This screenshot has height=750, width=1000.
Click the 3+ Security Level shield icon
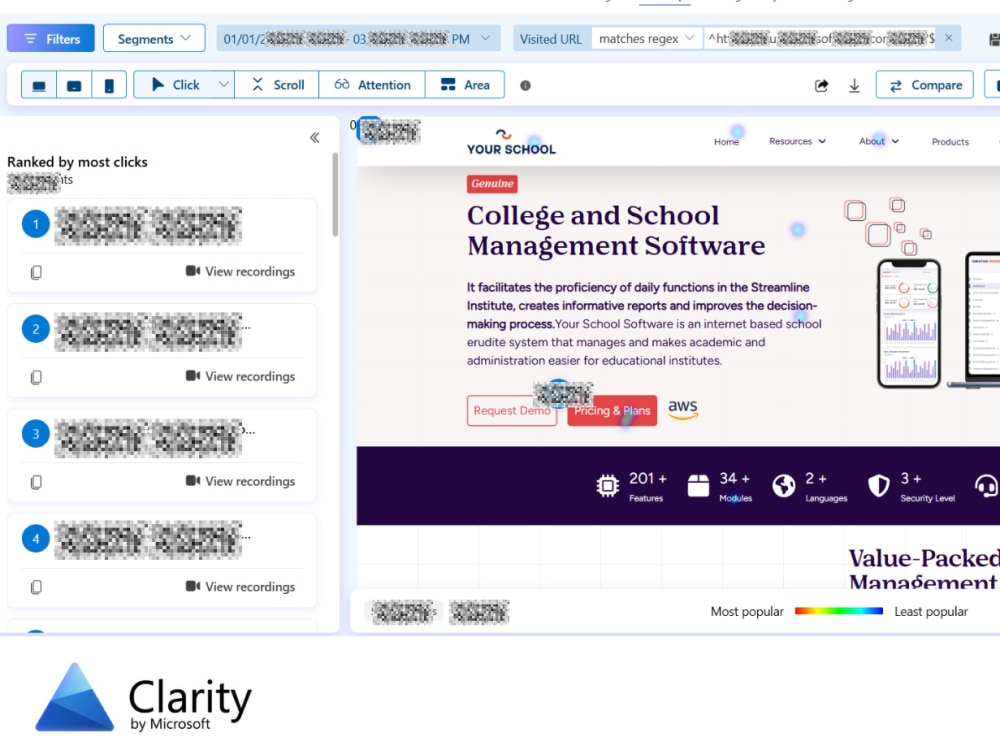coord(879,485)
